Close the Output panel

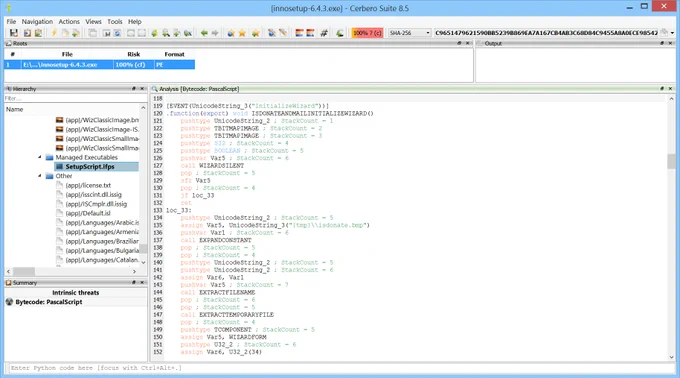click(x=670, y=43)
